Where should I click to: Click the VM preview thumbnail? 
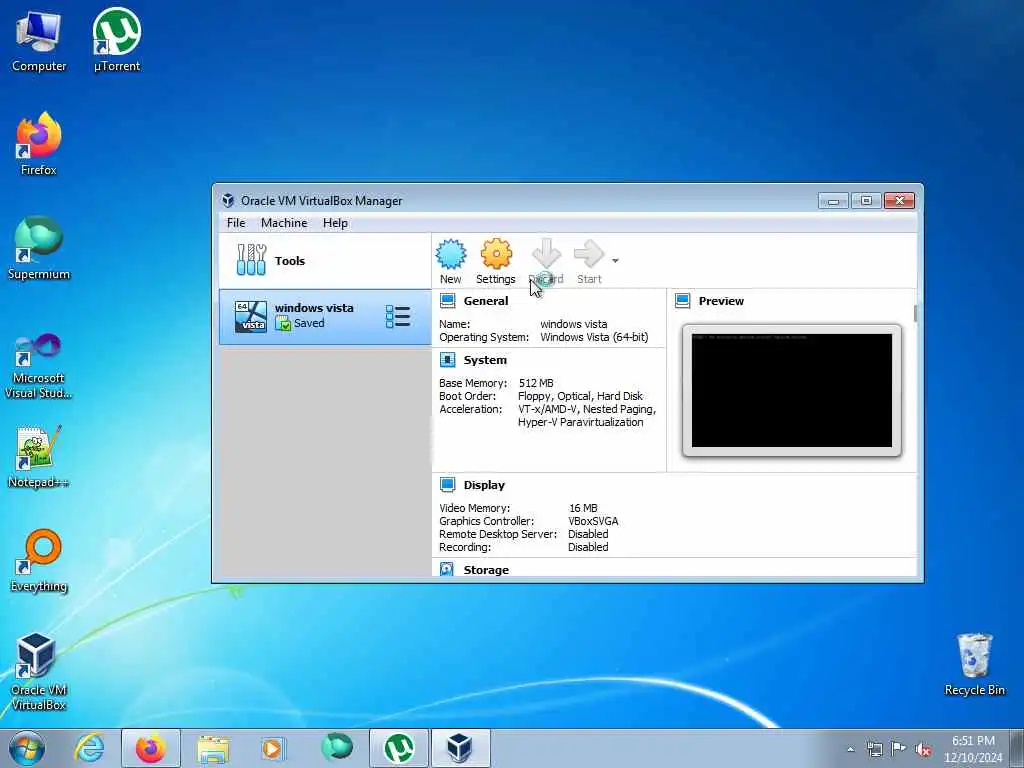pos(792,390)
